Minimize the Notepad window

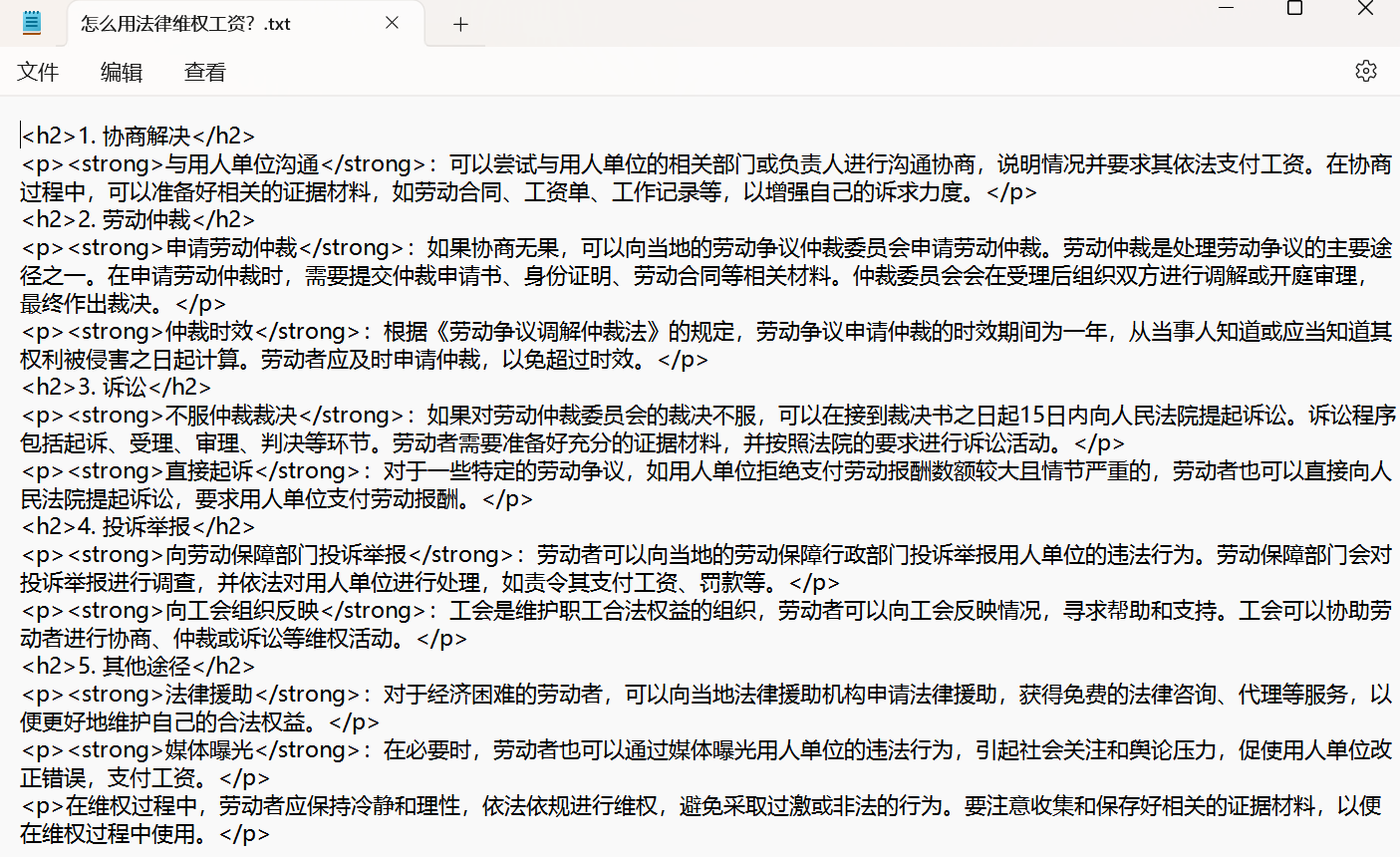pos(1227,8)
